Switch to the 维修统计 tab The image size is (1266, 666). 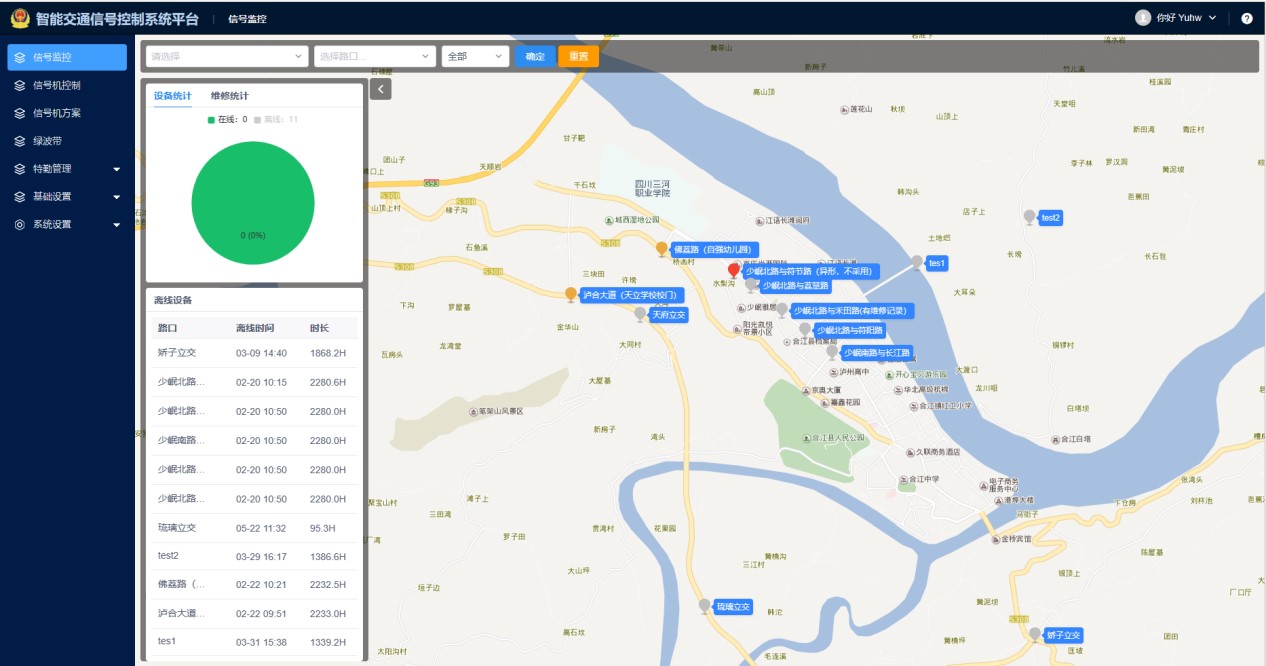pos(230,96)
